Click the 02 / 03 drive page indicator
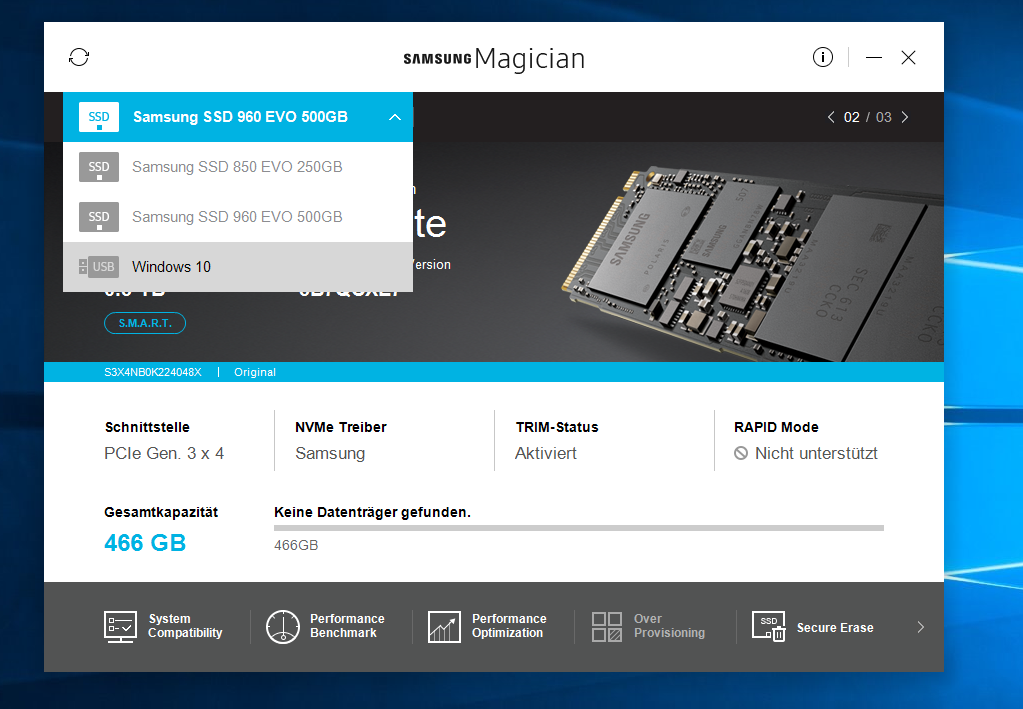 click(868, 117)
